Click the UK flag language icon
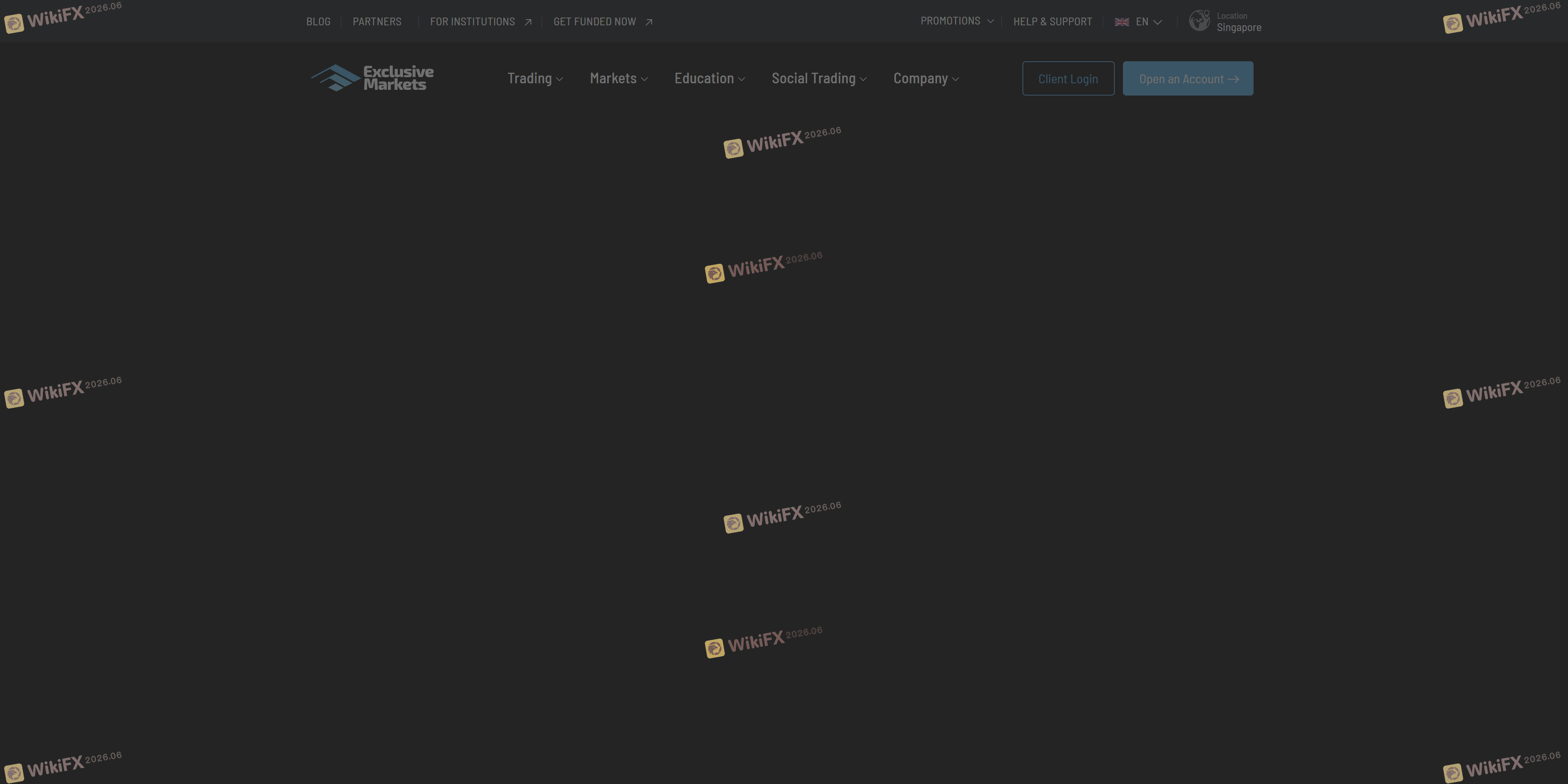Viewport: 1568px width, 784px height. coord(1122,22)
